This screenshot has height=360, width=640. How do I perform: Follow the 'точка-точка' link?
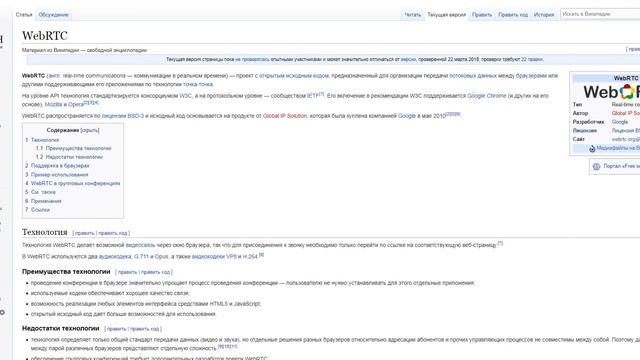pos(198,84)
